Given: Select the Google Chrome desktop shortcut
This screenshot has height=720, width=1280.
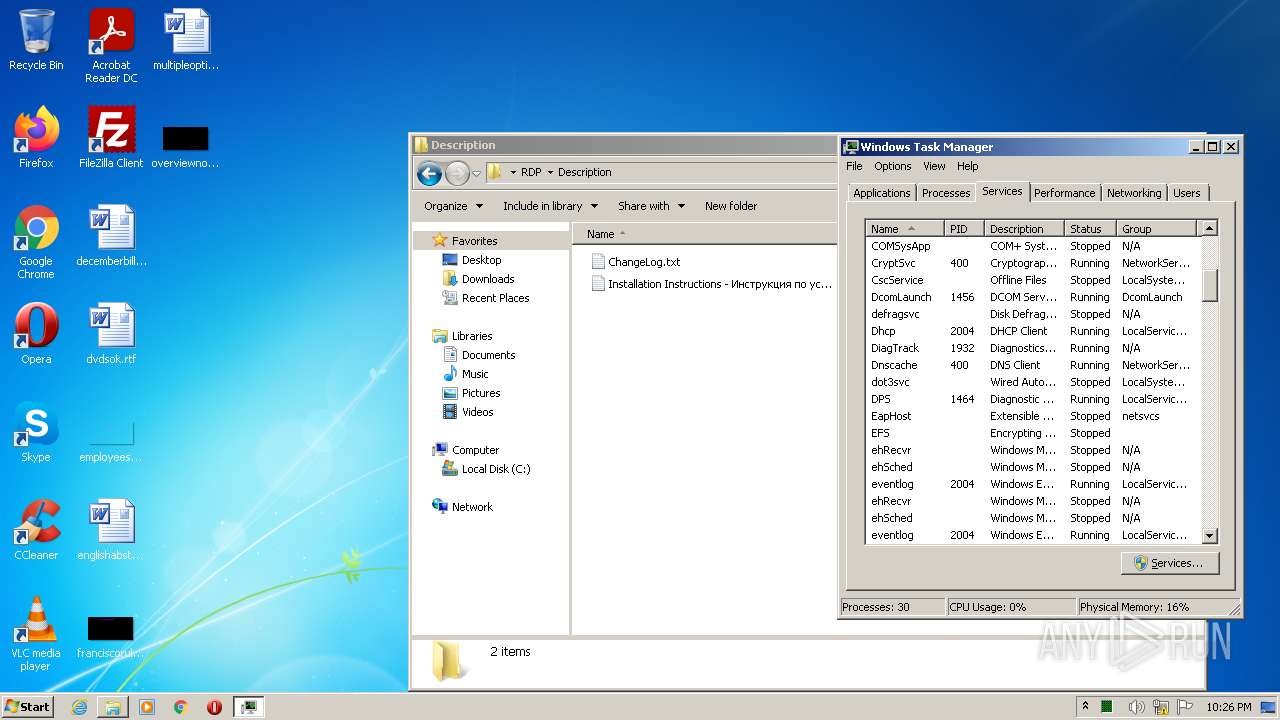Looking at the screenshot, I should click(36, 242).
